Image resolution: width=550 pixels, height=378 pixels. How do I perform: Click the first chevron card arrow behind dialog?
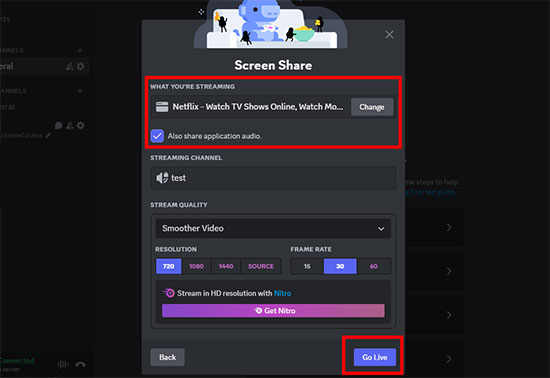(x=449, y=228)
